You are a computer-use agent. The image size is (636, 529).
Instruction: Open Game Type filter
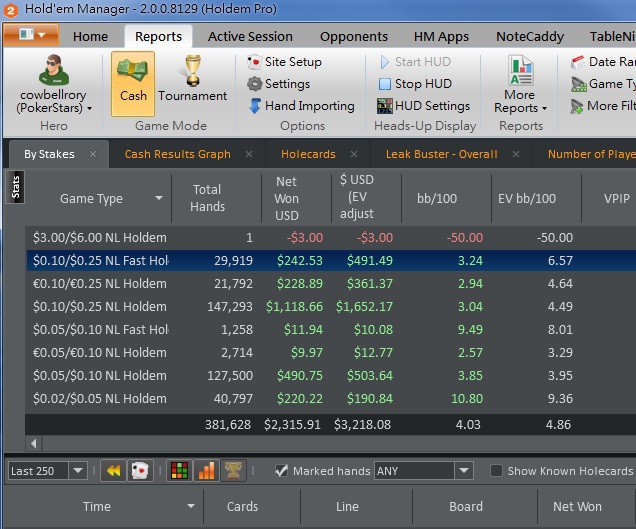603,84
